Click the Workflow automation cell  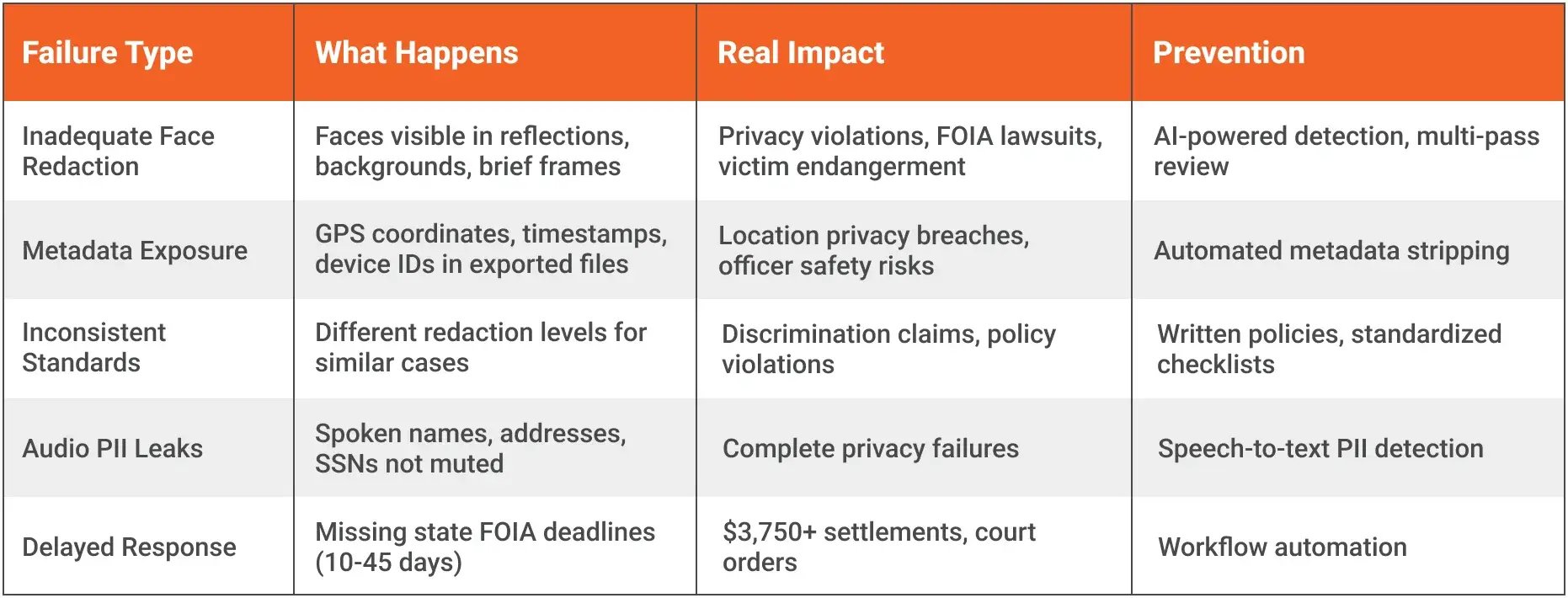click(1282, 547)
